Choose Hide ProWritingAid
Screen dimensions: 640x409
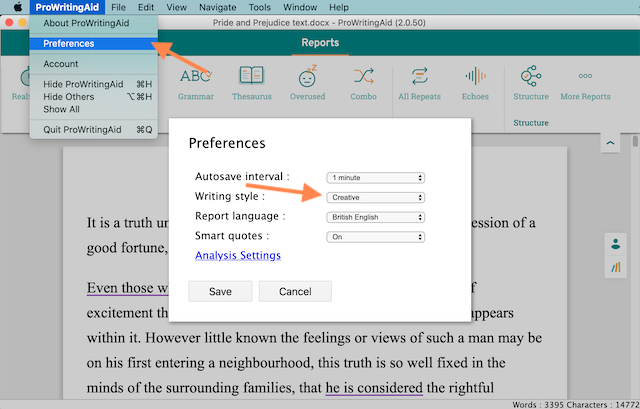pyautogui.click(x=93, y=84)
